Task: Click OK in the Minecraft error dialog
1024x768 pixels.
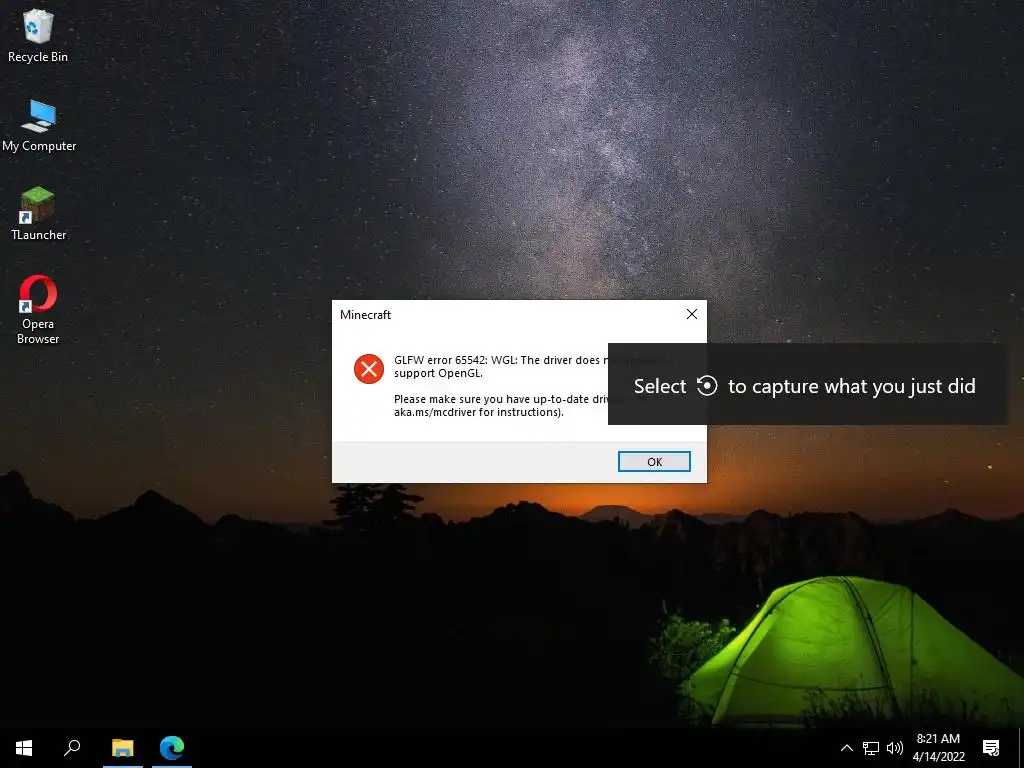Action: coord(654,462)
